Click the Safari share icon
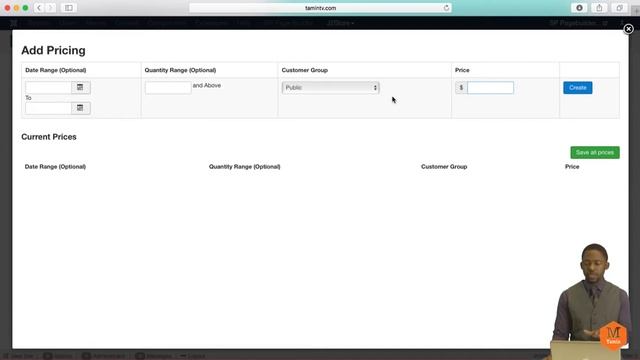The width and height of the screenshot is (640, 360). (x=599, y=8)
